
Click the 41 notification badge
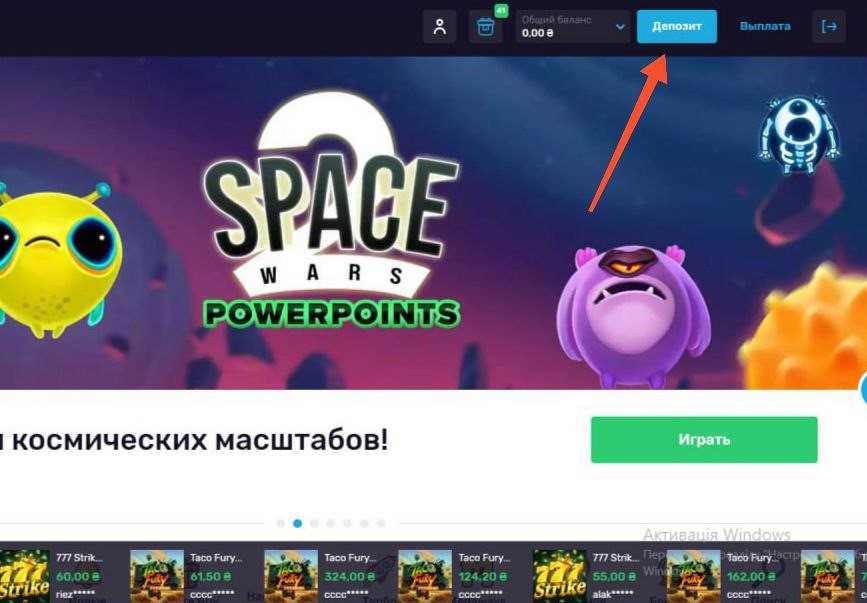pos(501,11)
